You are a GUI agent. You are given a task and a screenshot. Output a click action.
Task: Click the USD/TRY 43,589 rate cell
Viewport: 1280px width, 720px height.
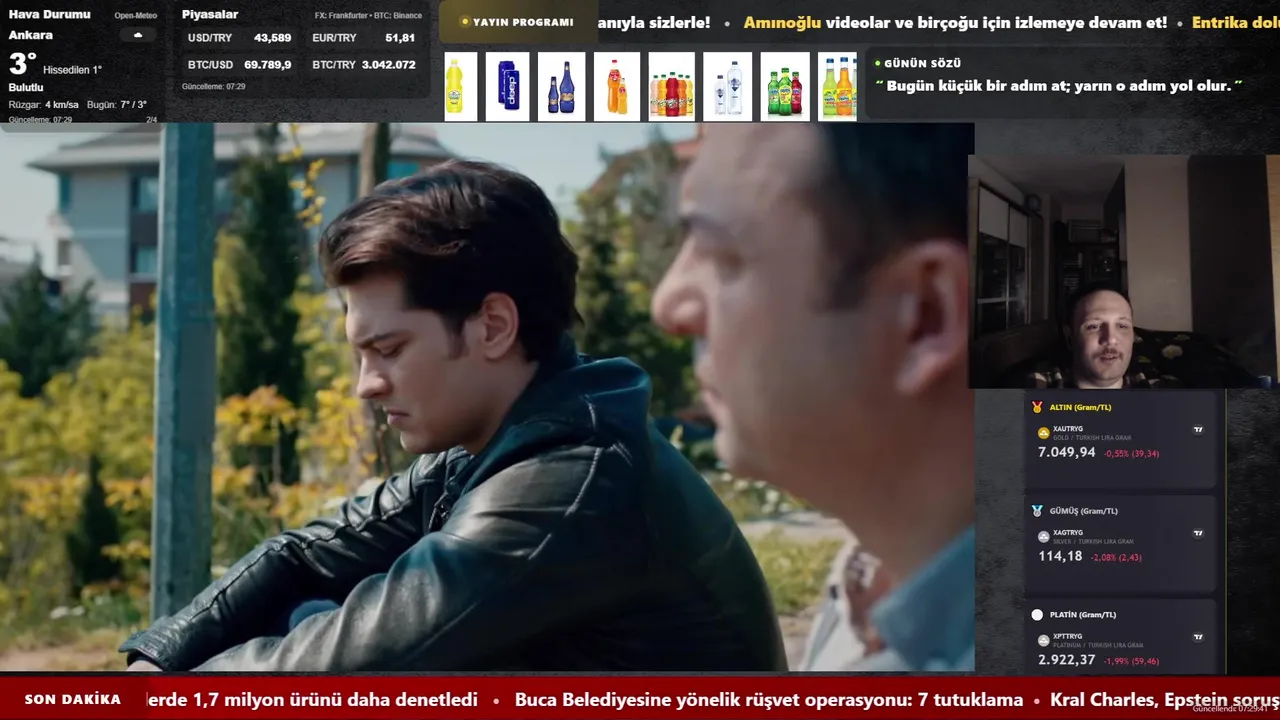(239, 38)
